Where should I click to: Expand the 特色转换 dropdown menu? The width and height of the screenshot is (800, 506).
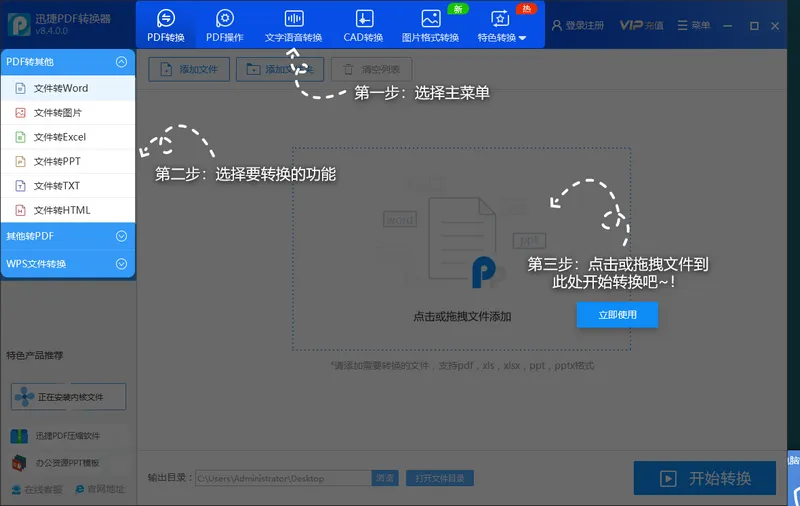click(501, 26)
